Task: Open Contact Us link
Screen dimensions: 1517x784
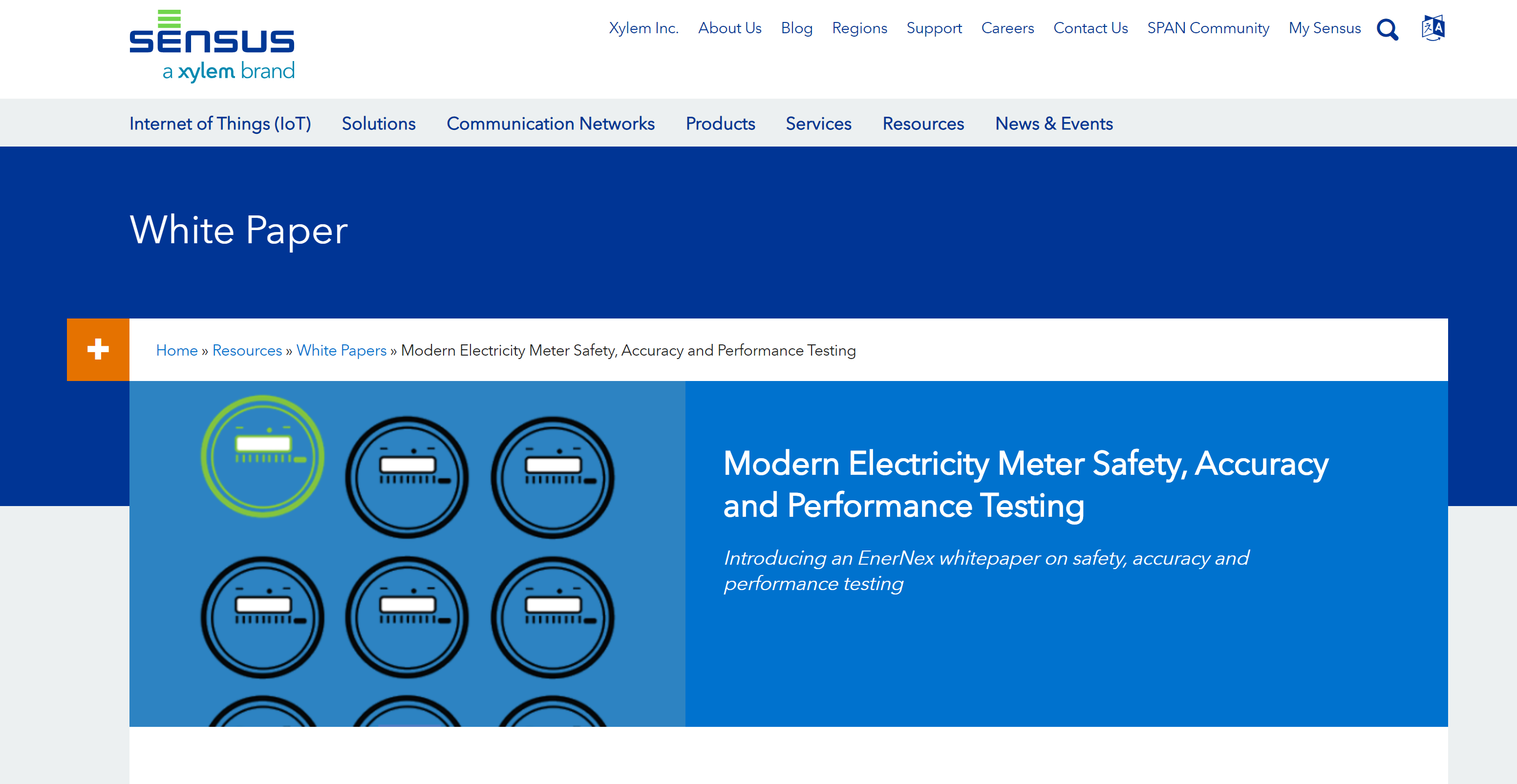Action: tap(1090, 28)
